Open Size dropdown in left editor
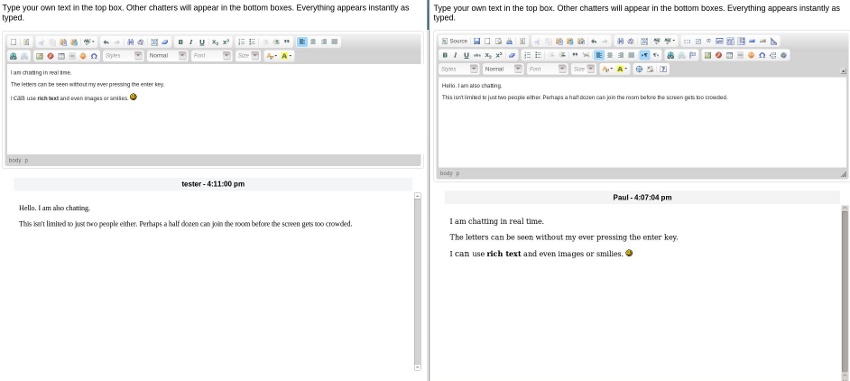The width and height of the screenshot is (850, 381). point(248,56)
